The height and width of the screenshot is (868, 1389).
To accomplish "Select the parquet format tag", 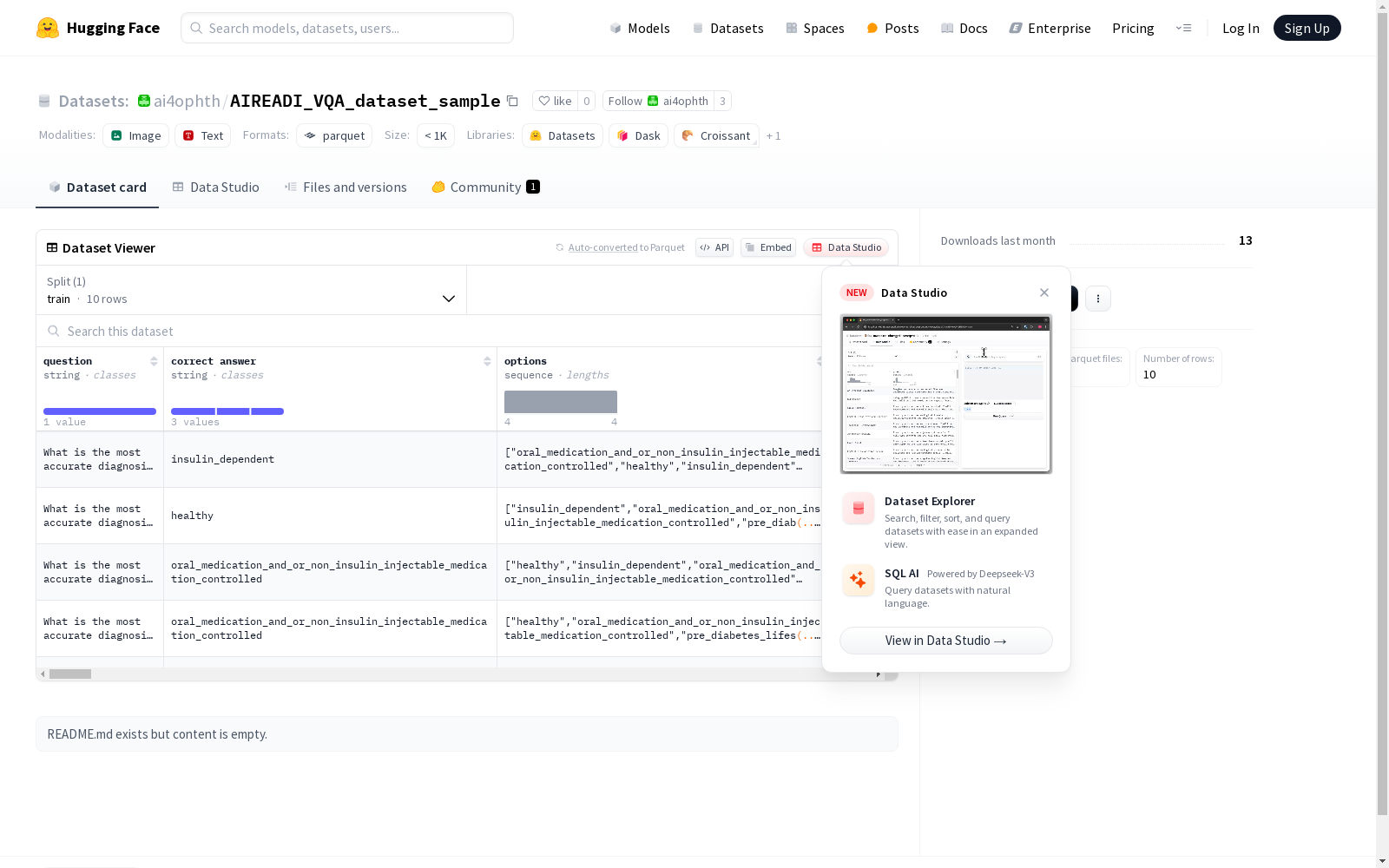I will pos(334,135).
